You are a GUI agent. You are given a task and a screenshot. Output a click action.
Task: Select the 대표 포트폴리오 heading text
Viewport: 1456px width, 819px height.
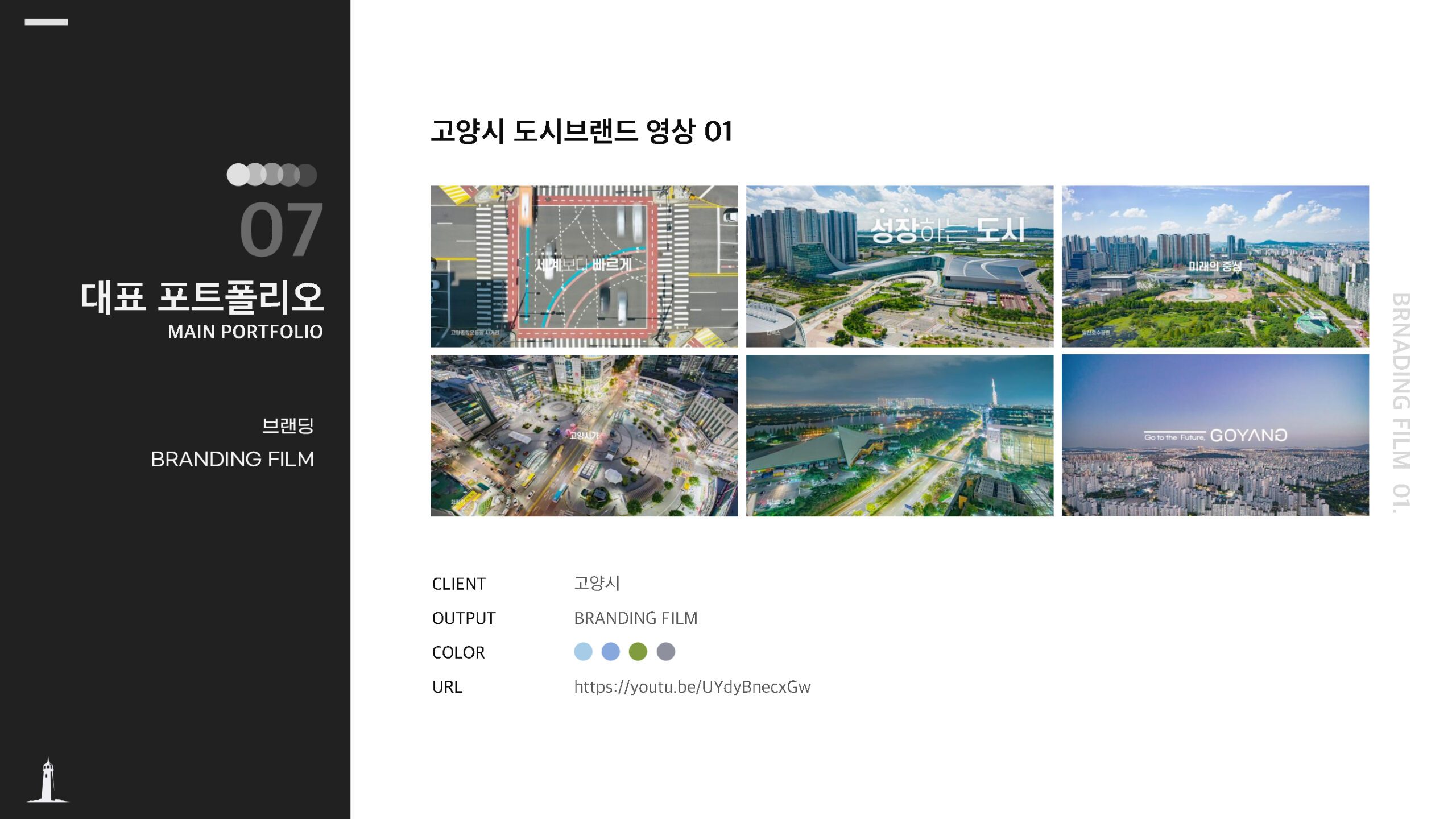point(202,297)
